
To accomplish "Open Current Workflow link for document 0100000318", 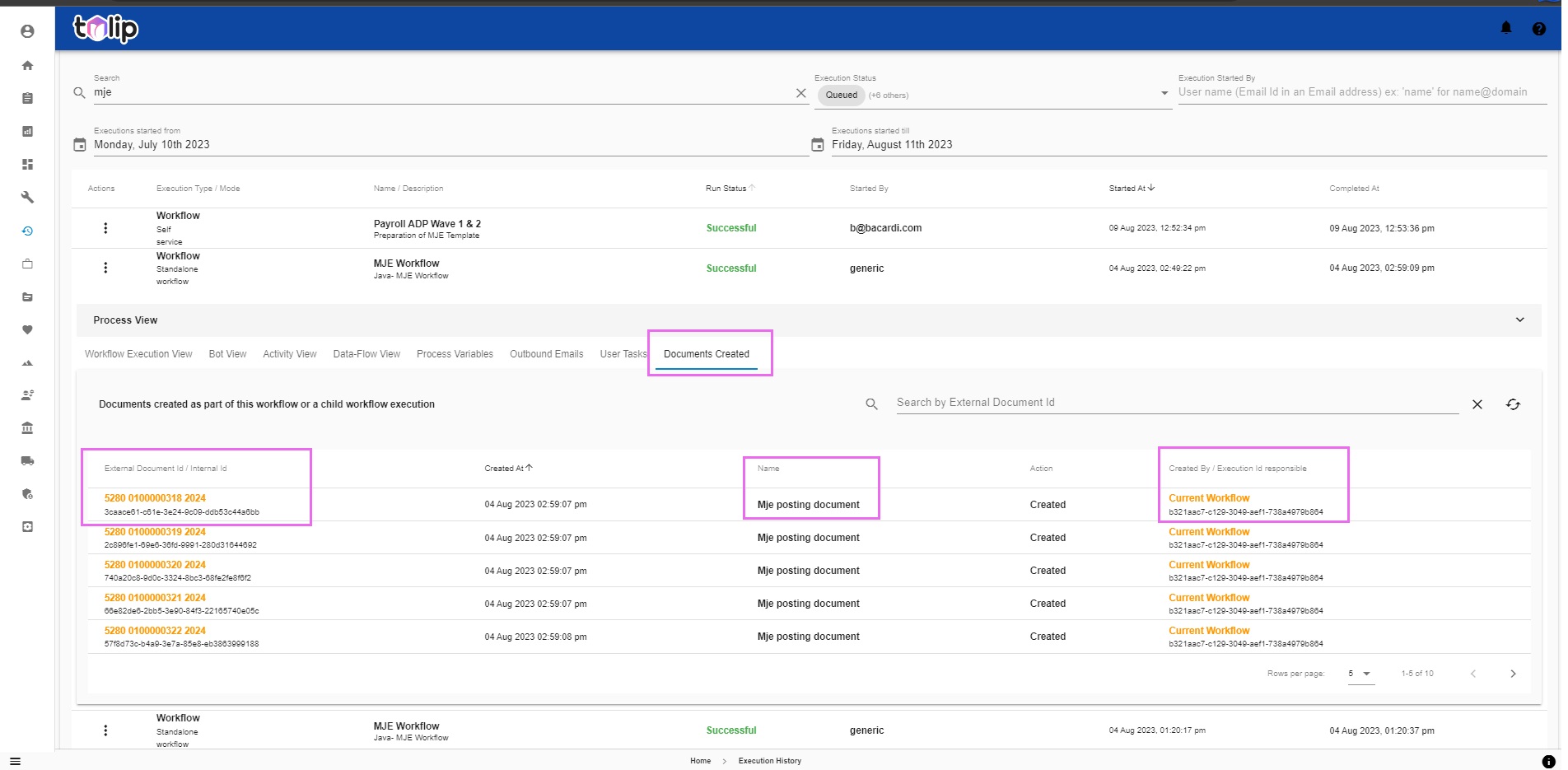I will click(1209, 498).
